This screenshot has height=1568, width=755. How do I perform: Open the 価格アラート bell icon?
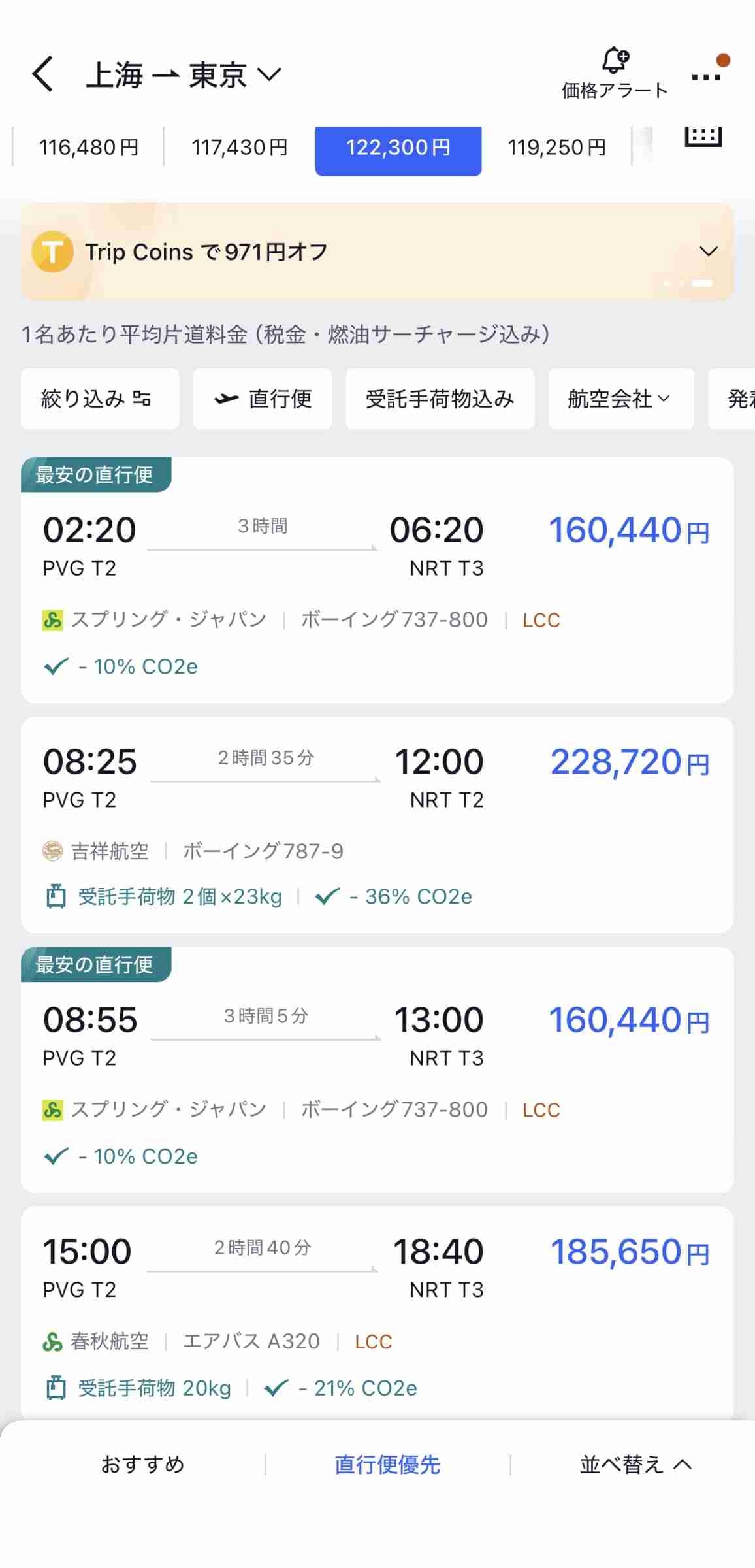click(615, 61)
